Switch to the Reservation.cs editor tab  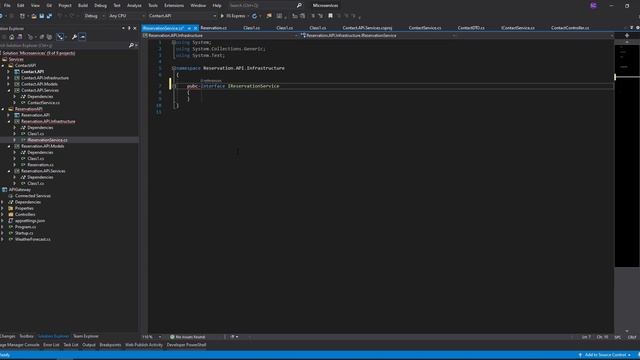point(213,28)
